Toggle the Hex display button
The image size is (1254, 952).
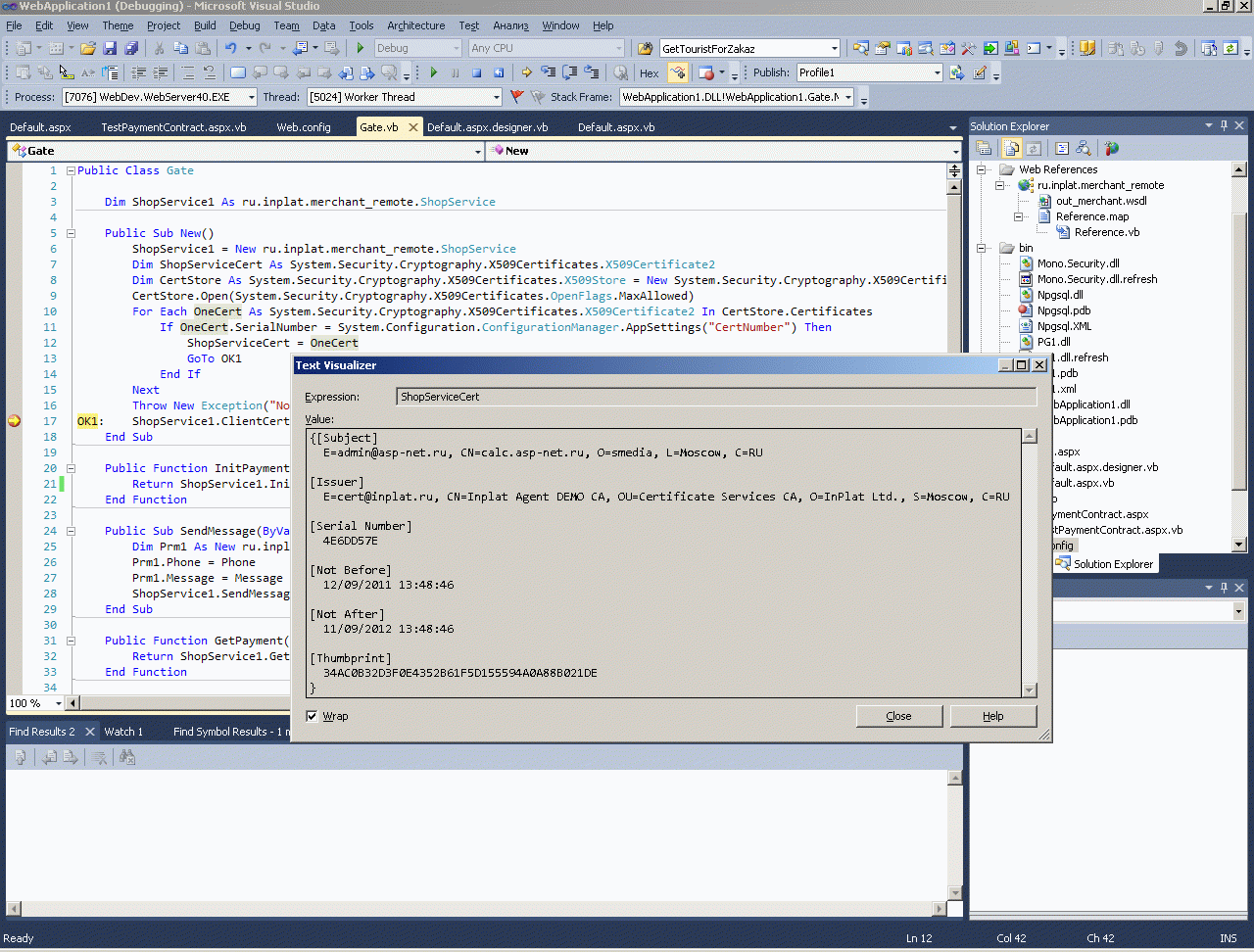[649, 73]
